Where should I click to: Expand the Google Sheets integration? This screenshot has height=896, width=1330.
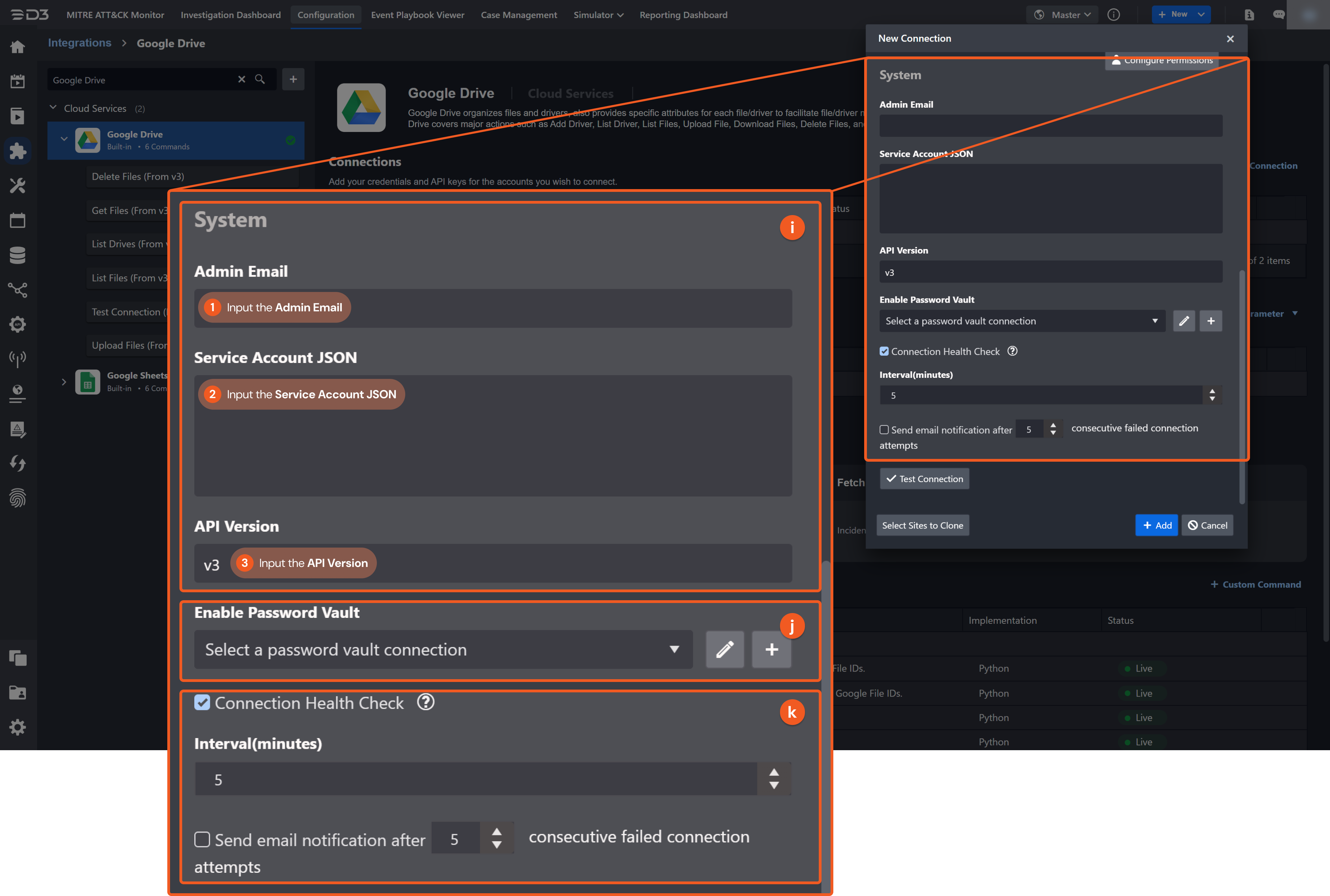pos(63,382)
